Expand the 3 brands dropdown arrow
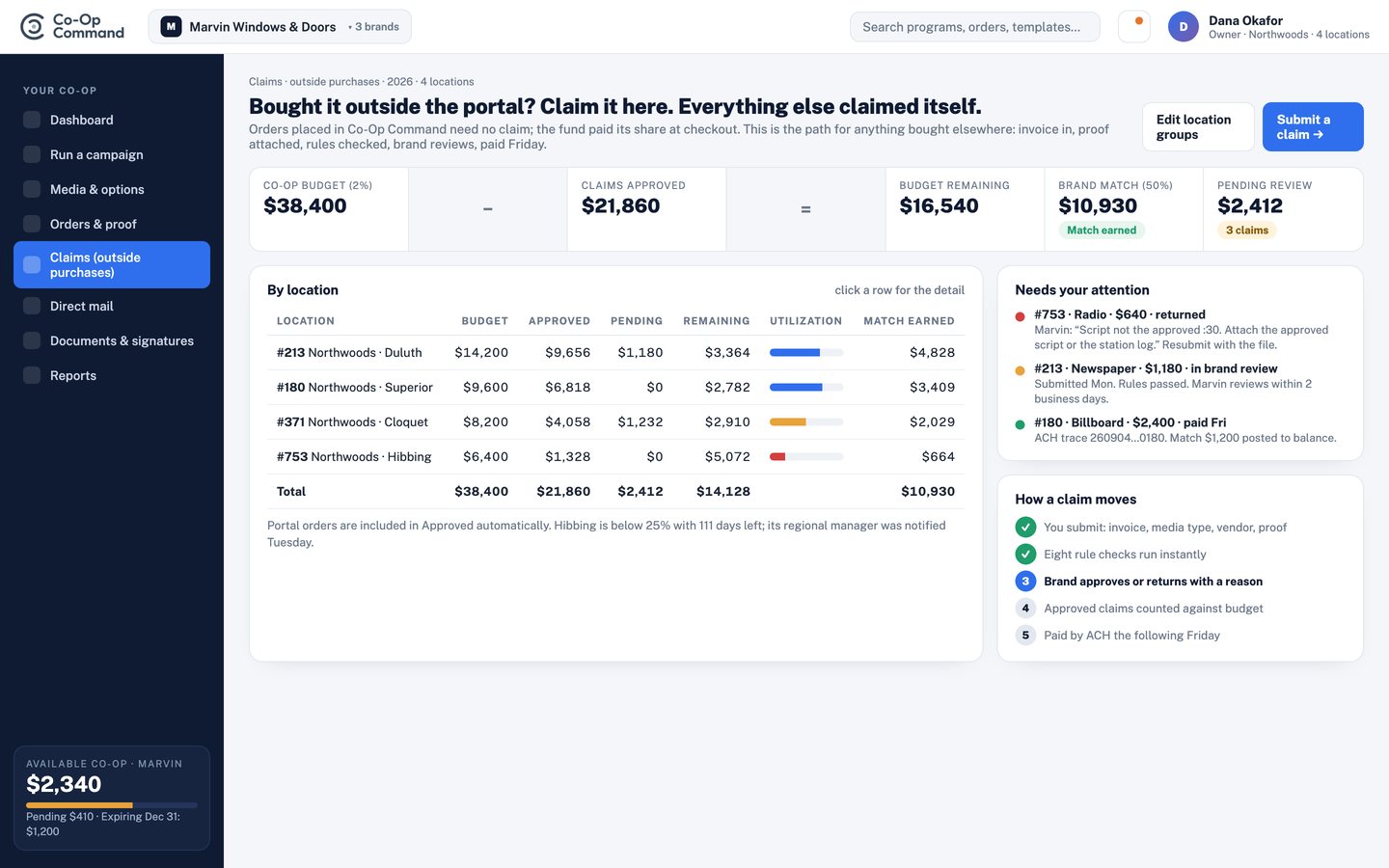 [x=349, y=27]
